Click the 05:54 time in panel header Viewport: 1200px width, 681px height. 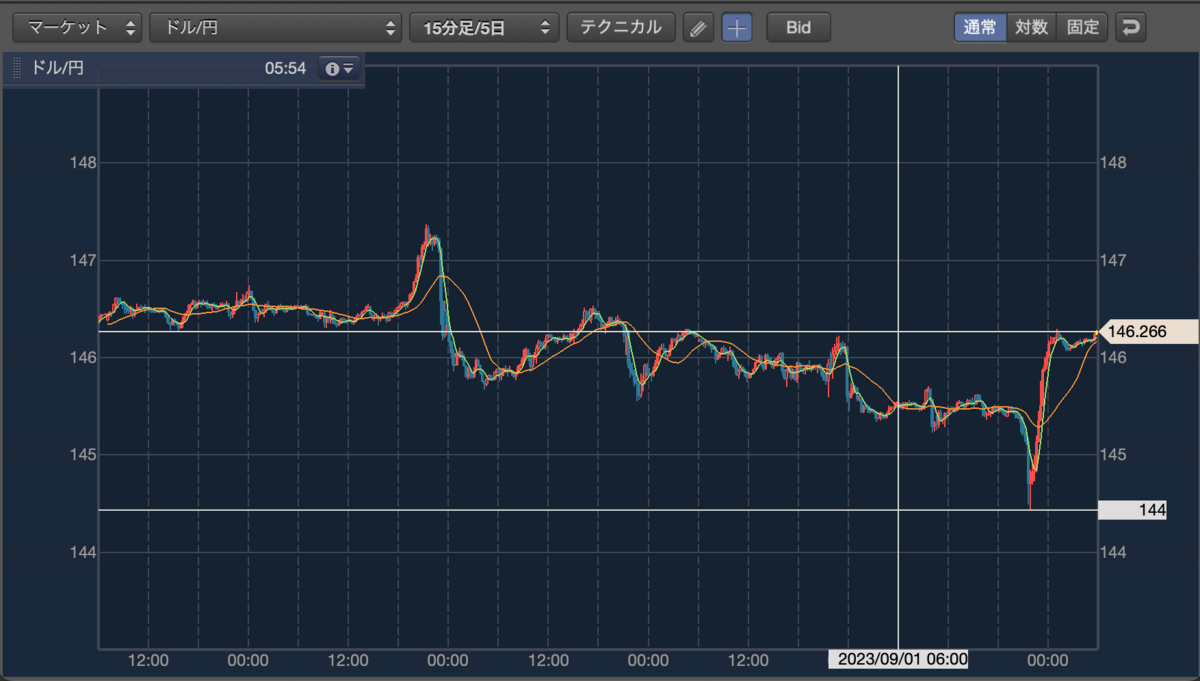click(285, 69)
